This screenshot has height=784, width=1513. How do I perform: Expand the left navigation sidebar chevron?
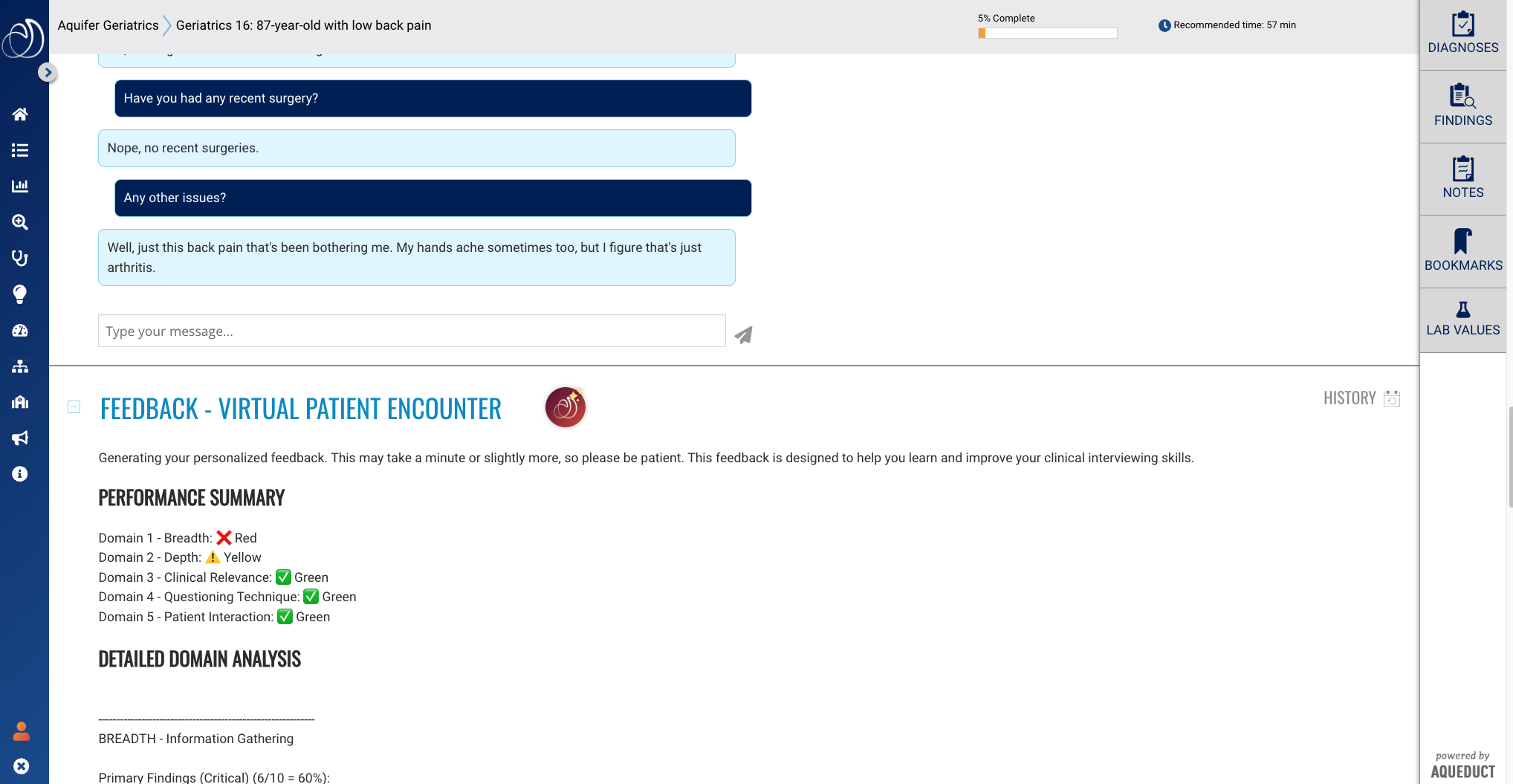(x=48, y=72)
